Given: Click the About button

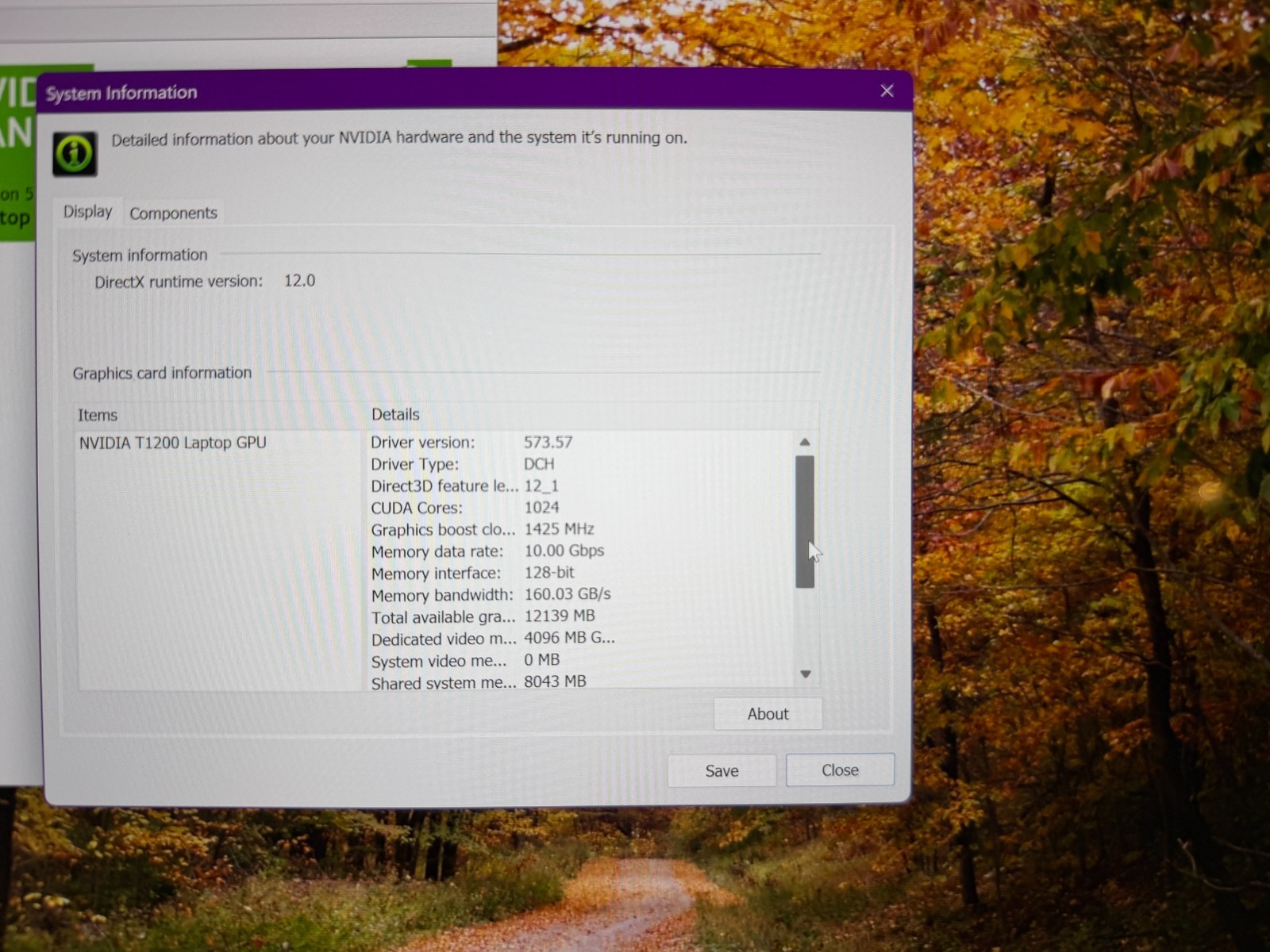Looking at the screenshot, I should coord(768,714).
